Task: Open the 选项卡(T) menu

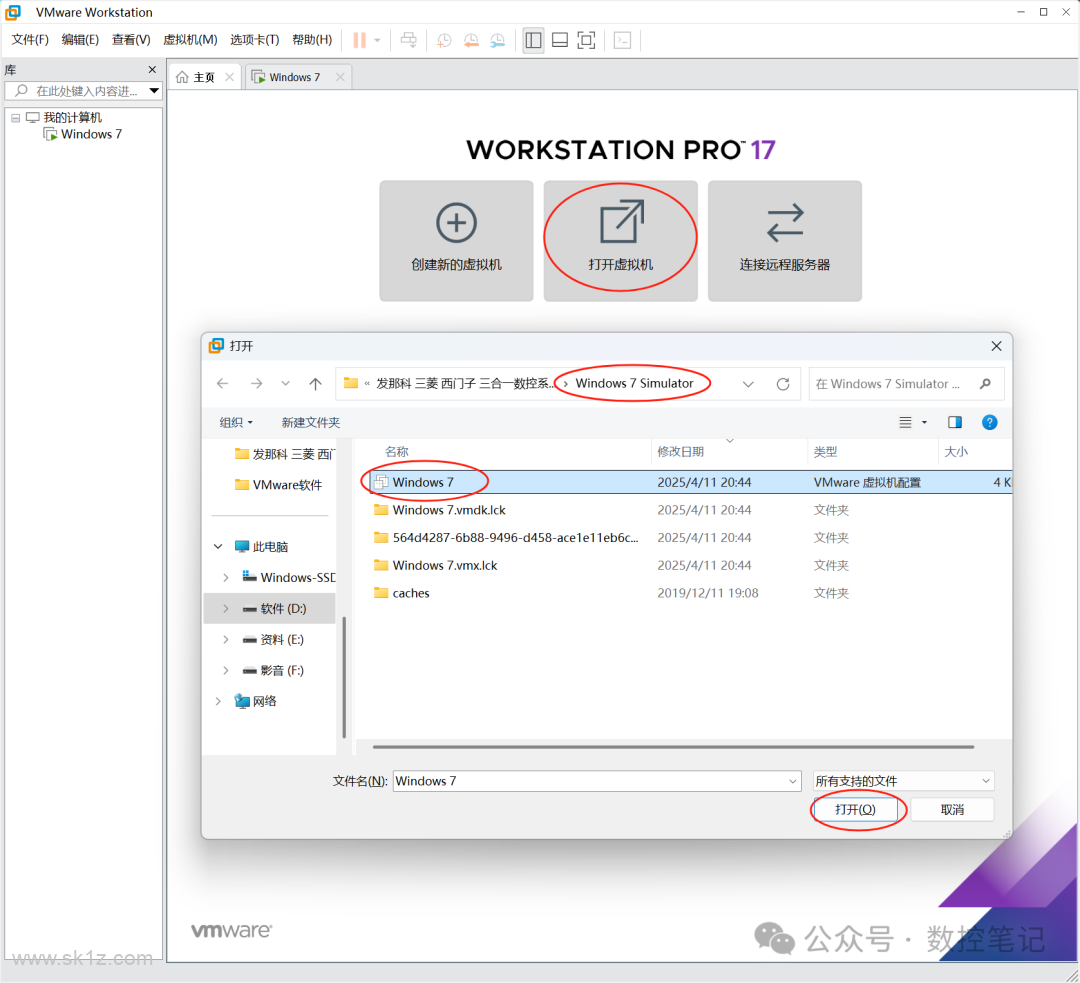Action: pyautogui.click(x=254, y=39)
